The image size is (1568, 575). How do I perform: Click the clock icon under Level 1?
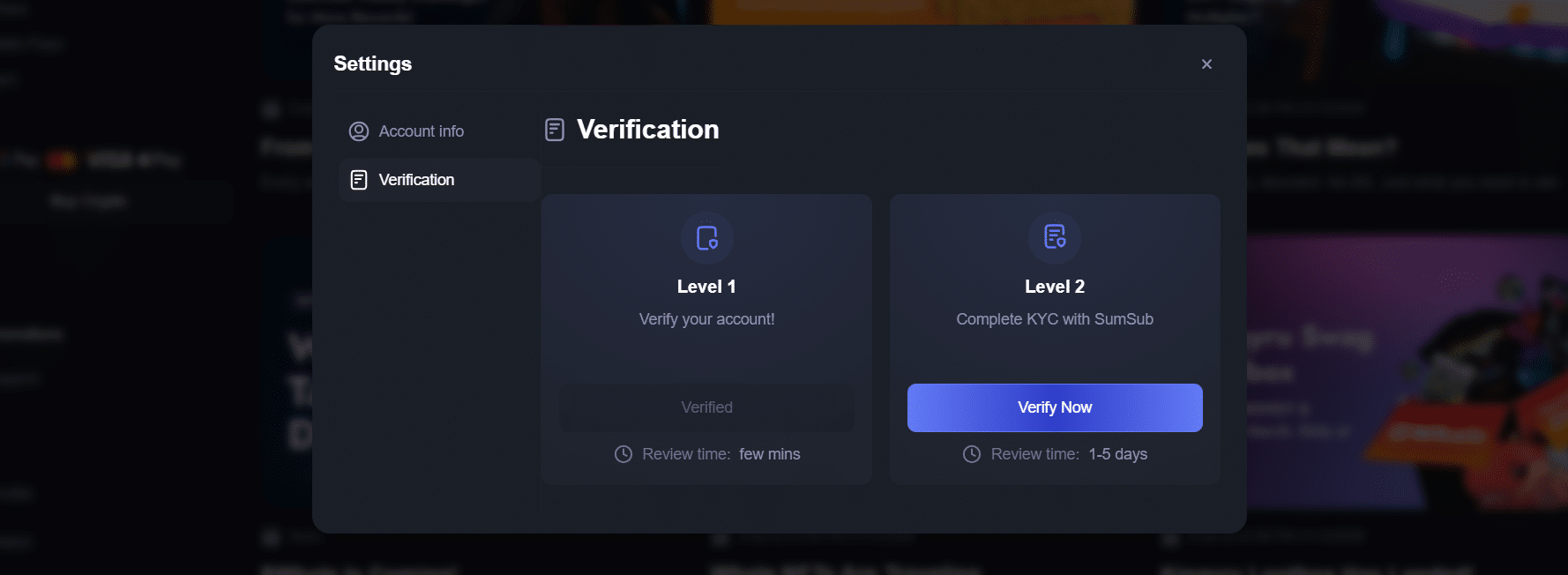623,454
